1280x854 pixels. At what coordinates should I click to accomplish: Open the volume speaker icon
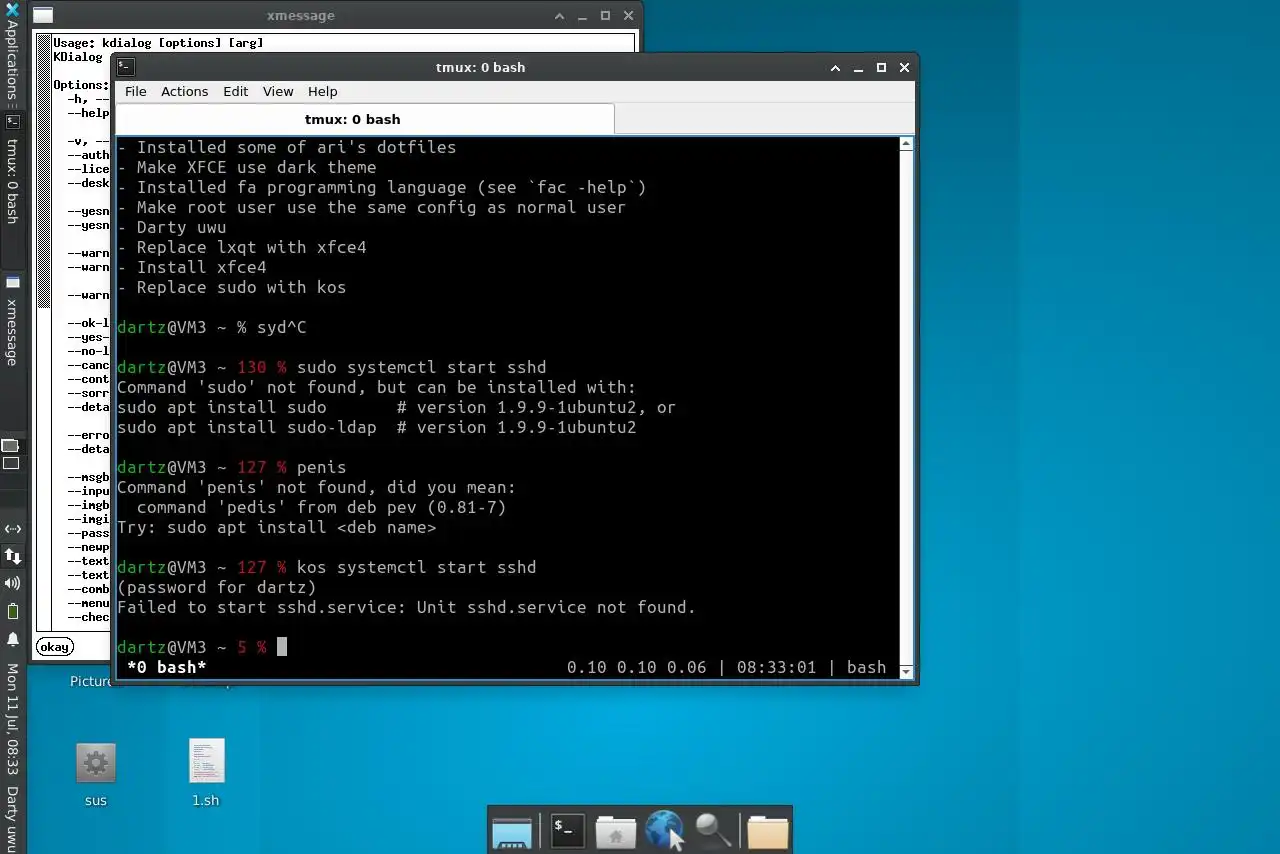click(13, 583)
